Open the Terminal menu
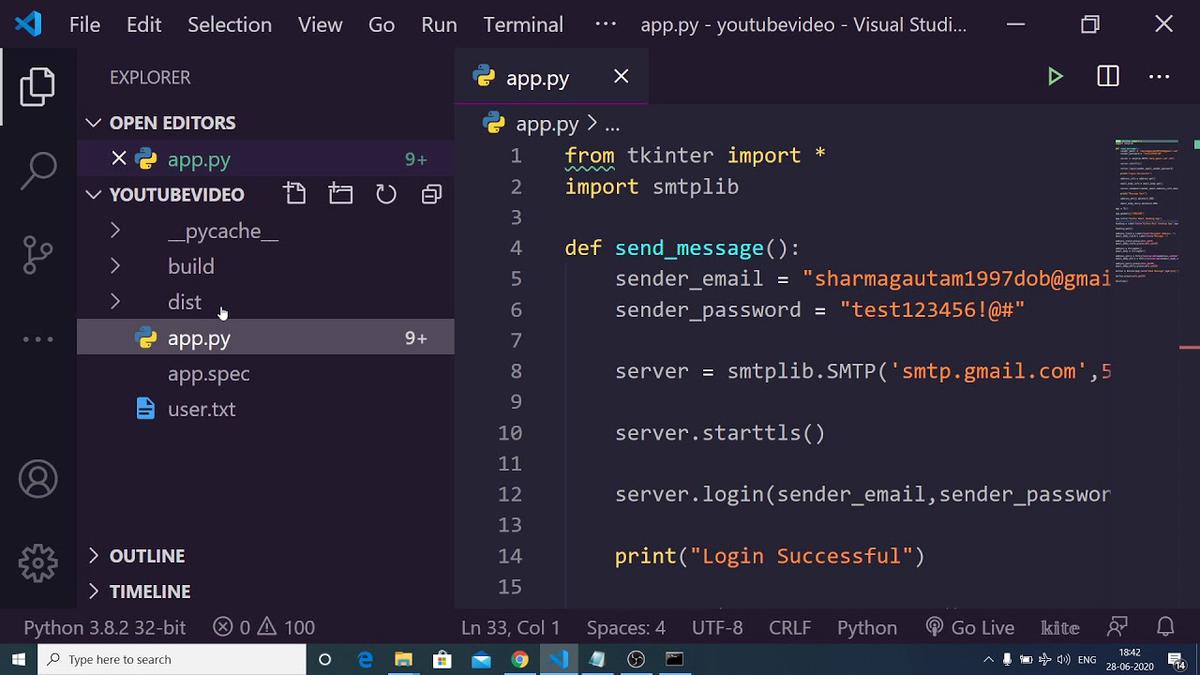This screenshot has height=675, width=1200. coord(522,24)
